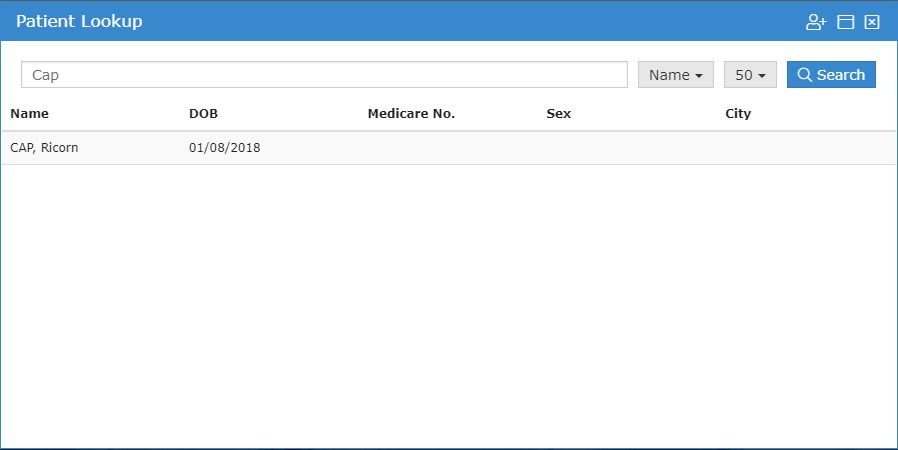Select patient CAP, Ricorn
This screenshot has height=450, width=898.
pos(44,148)
